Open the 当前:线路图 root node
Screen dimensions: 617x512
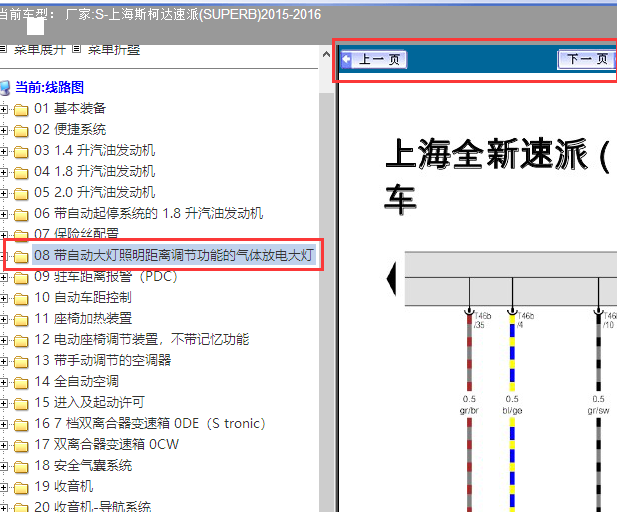(50, 87)
